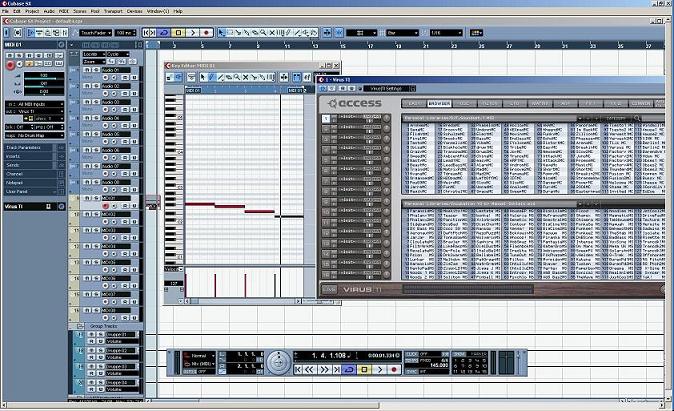Select the Zoom magnifier tool in the main toolbar

(x=263, y=33)
